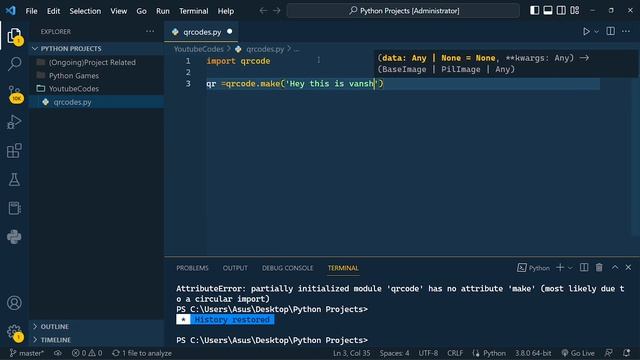Toggle Panel layout icon
The width and height of the screenshot is (640, 360).
[548, 11]
